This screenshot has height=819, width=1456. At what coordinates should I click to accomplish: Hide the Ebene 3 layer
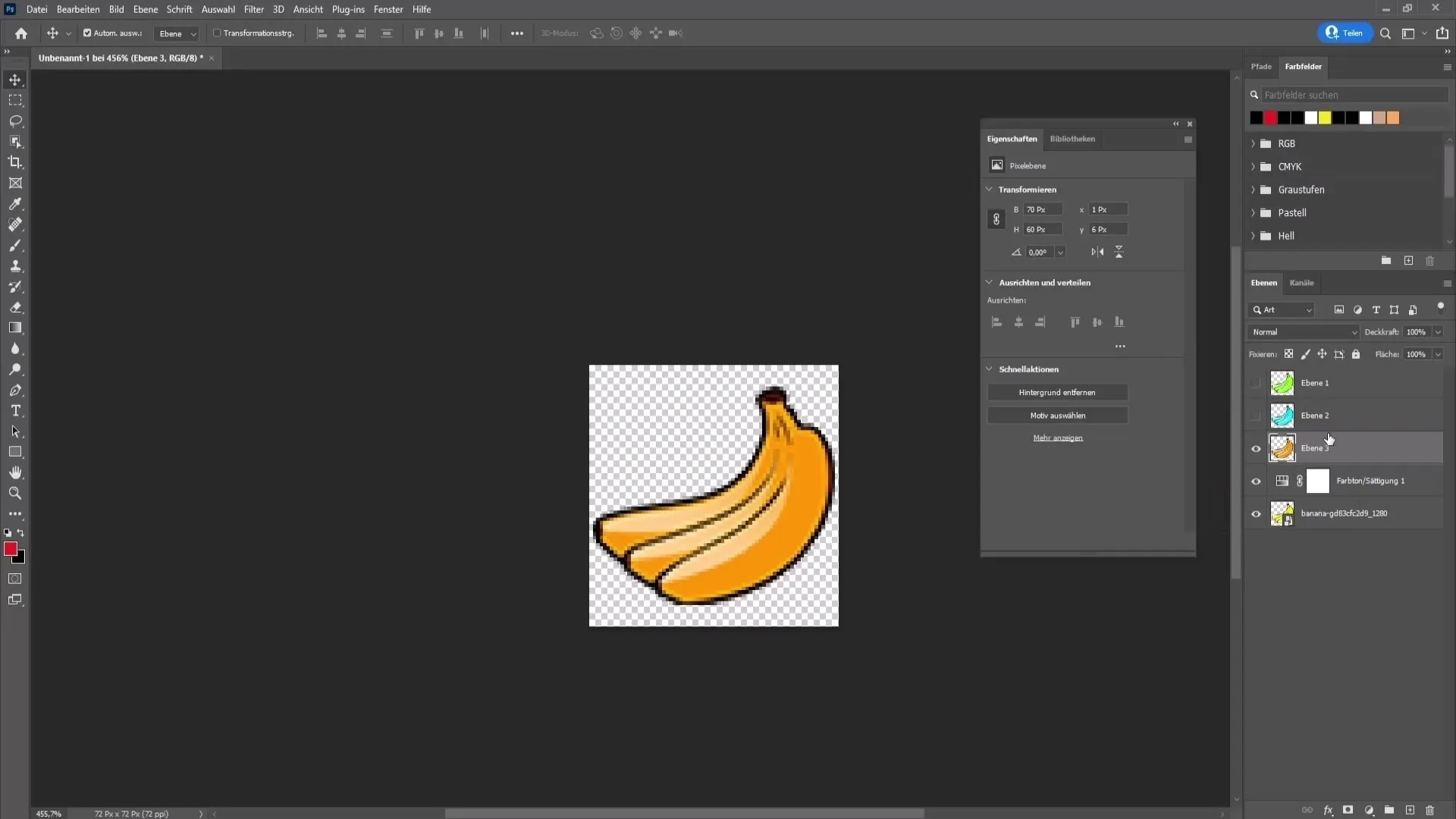click(1256, 449)
